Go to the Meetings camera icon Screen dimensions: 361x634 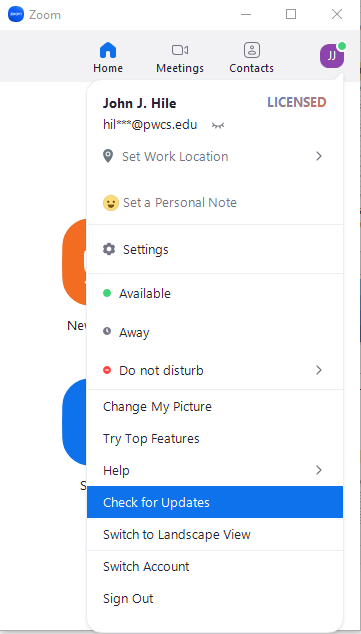point(180,50)
